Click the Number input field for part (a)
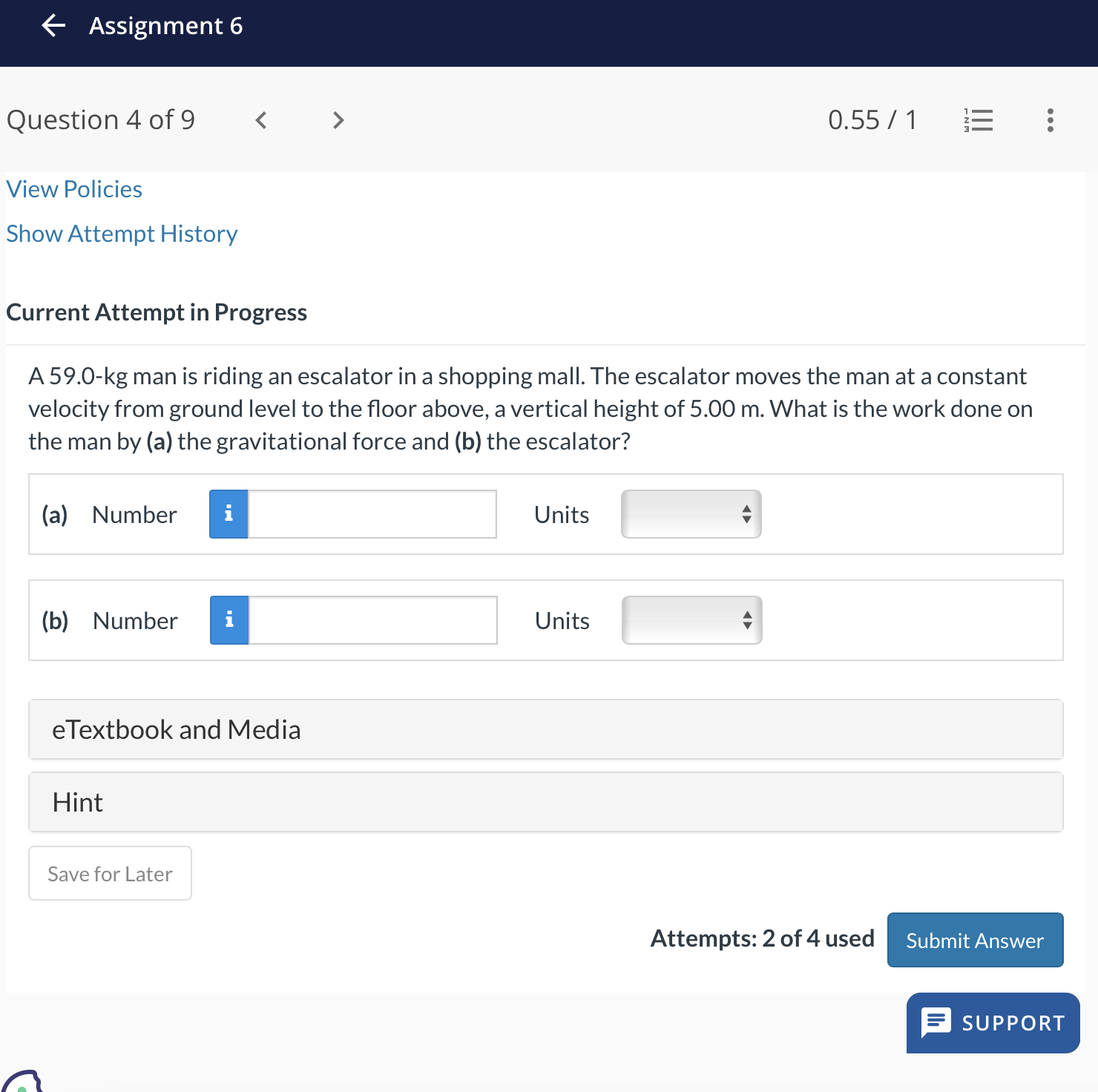The height and width of the screenshot is (1092, 1098). click(371, 513)
